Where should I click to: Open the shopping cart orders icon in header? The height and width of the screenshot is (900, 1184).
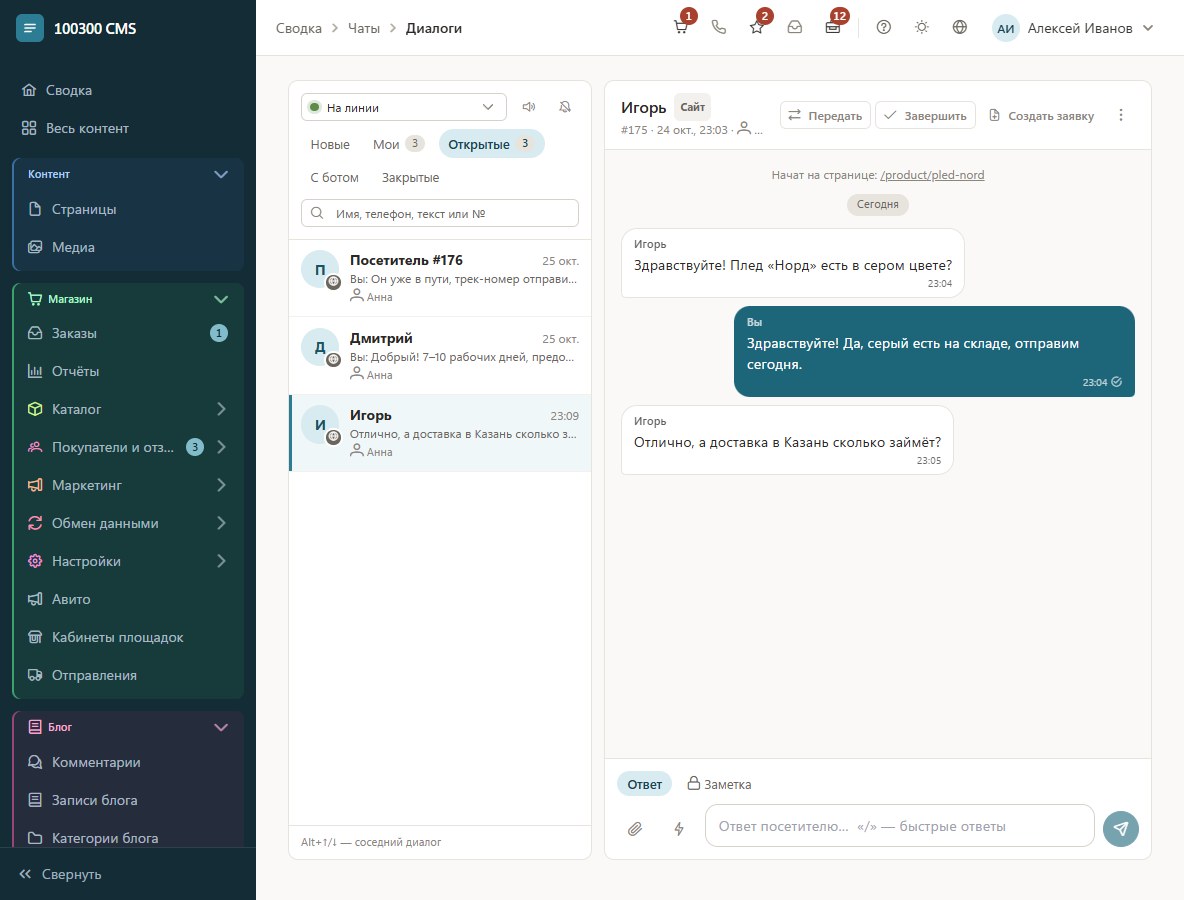pyautogui.click(x=681, y=28)
